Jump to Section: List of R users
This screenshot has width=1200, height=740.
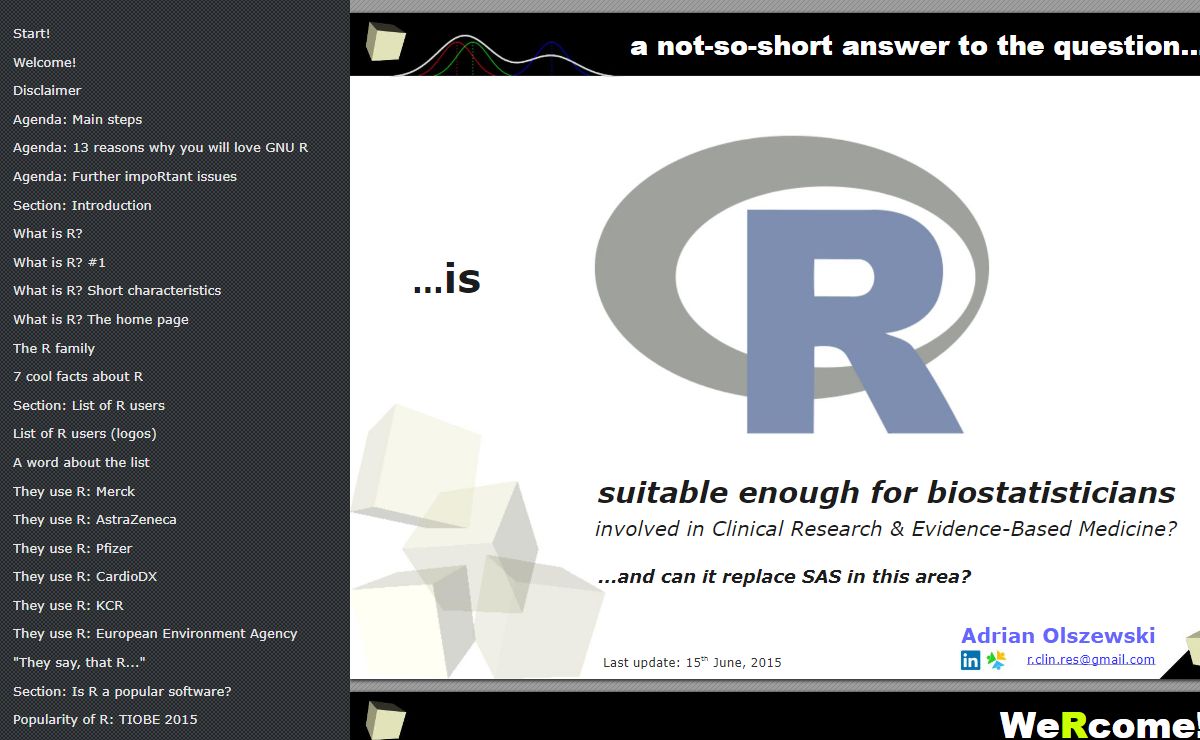point(89,405)
